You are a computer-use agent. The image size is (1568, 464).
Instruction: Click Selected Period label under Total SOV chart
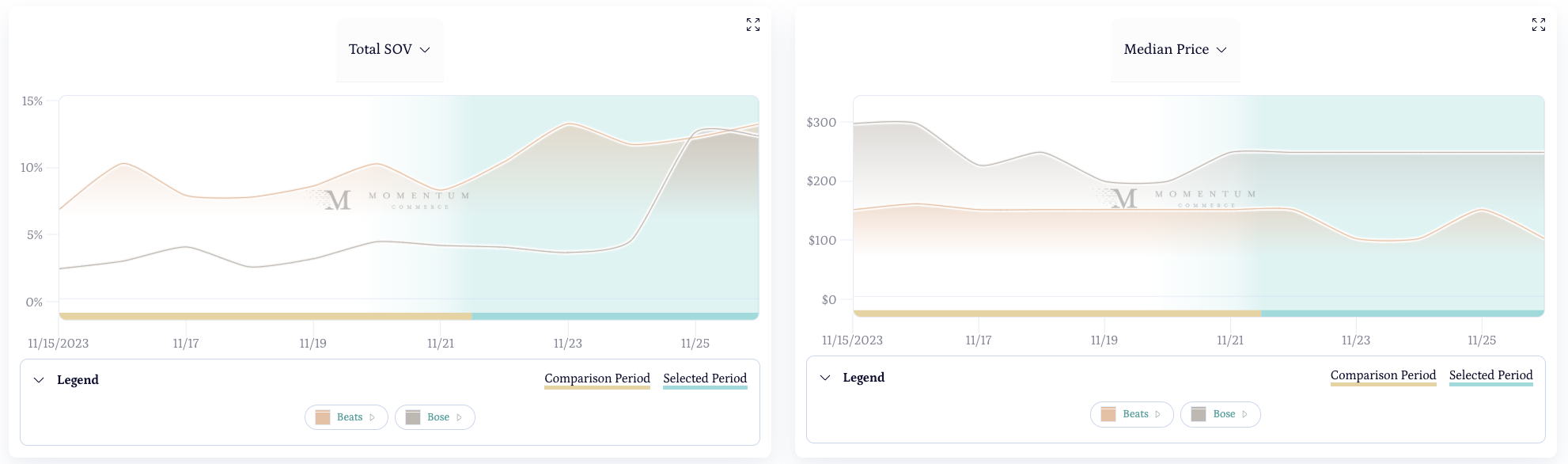tap(705, 378)
